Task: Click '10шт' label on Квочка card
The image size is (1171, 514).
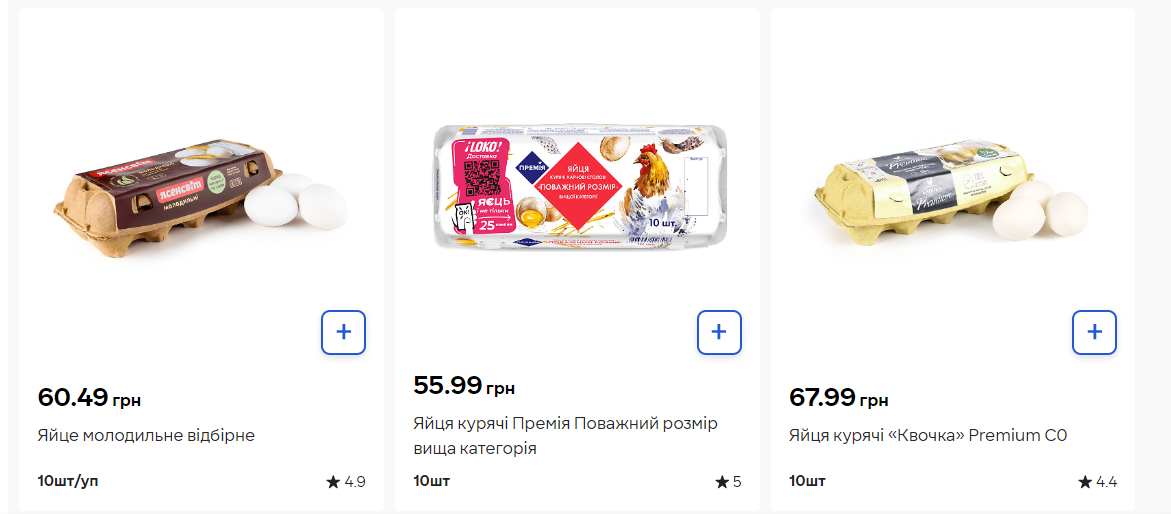Action: [x=807, y=481]
